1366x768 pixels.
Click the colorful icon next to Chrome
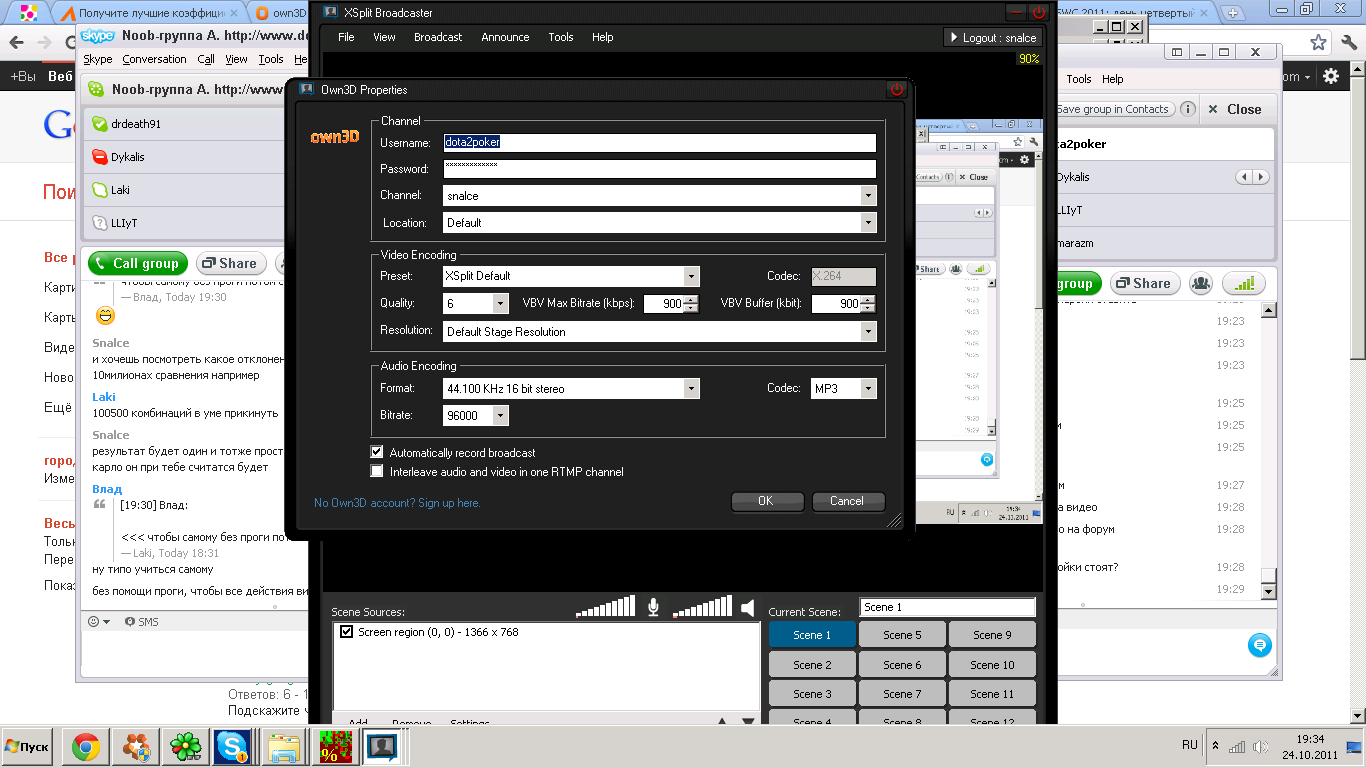tap(135, 747)
